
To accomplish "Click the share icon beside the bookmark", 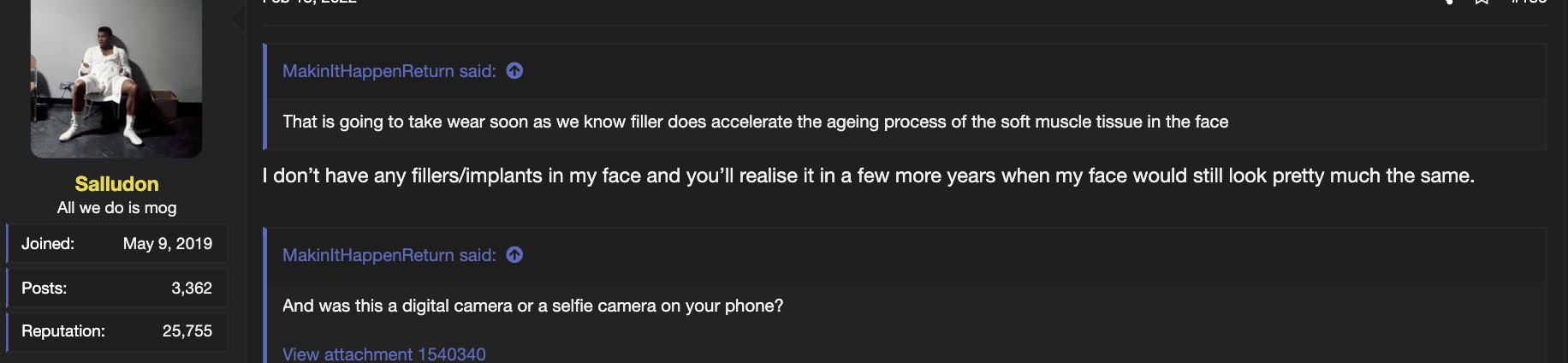I will pyautogui.click(x=1448, y=2).
